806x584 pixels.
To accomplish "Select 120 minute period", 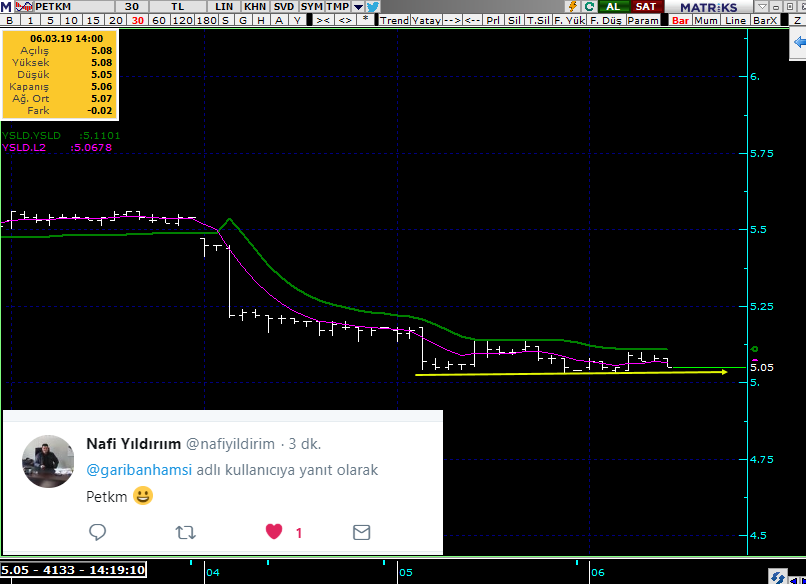I will pyautogui.click(x=182, y=21).
